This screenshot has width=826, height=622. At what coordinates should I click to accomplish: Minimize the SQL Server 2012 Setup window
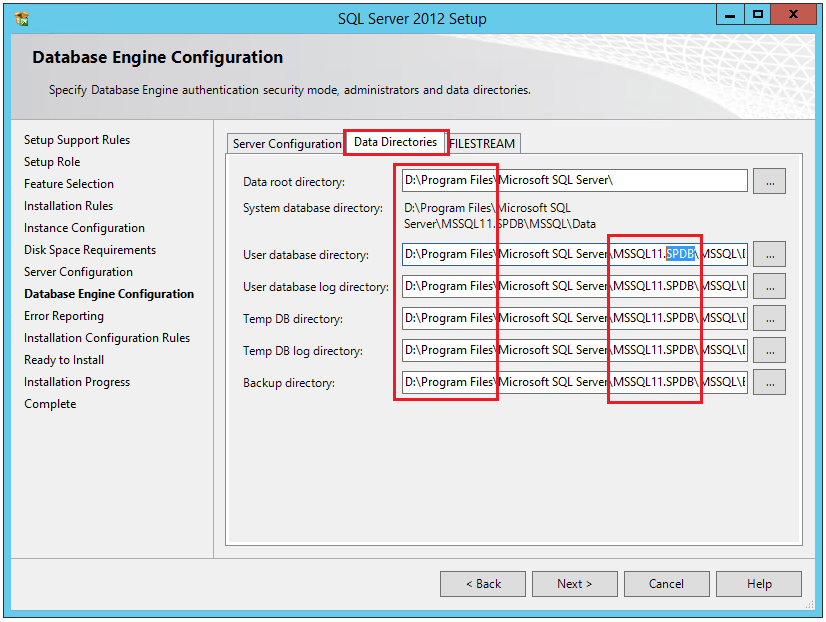point(730,15)
